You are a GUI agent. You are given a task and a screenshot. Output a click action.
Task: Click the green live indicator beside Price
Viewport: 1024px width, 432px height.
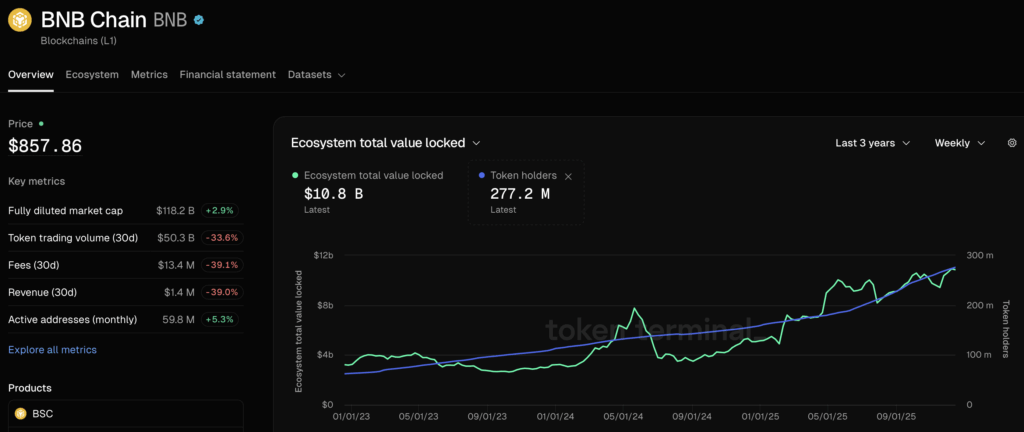41,124
